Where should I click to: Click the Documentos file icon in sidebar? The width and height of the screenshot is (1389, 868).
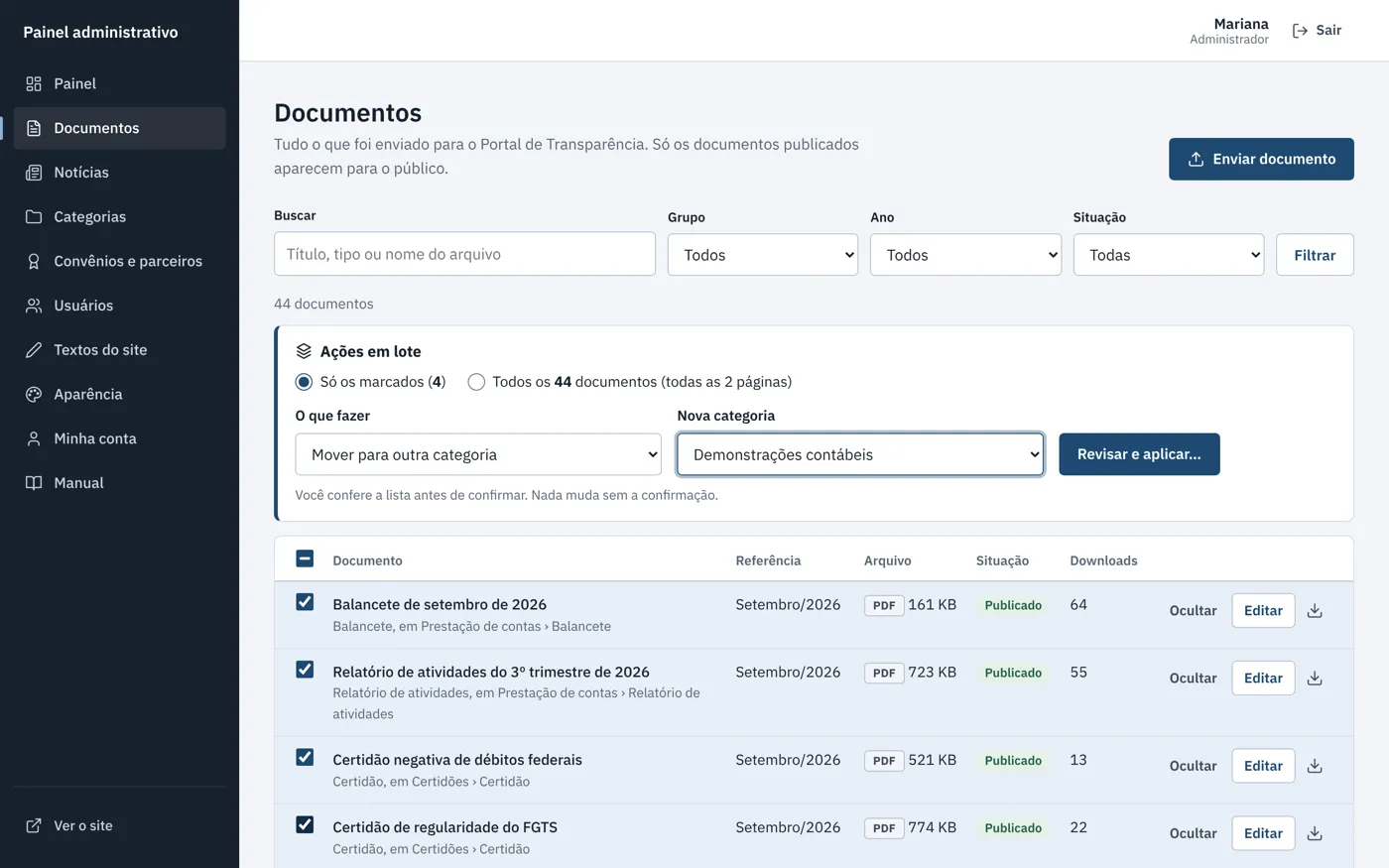point(34,128)
